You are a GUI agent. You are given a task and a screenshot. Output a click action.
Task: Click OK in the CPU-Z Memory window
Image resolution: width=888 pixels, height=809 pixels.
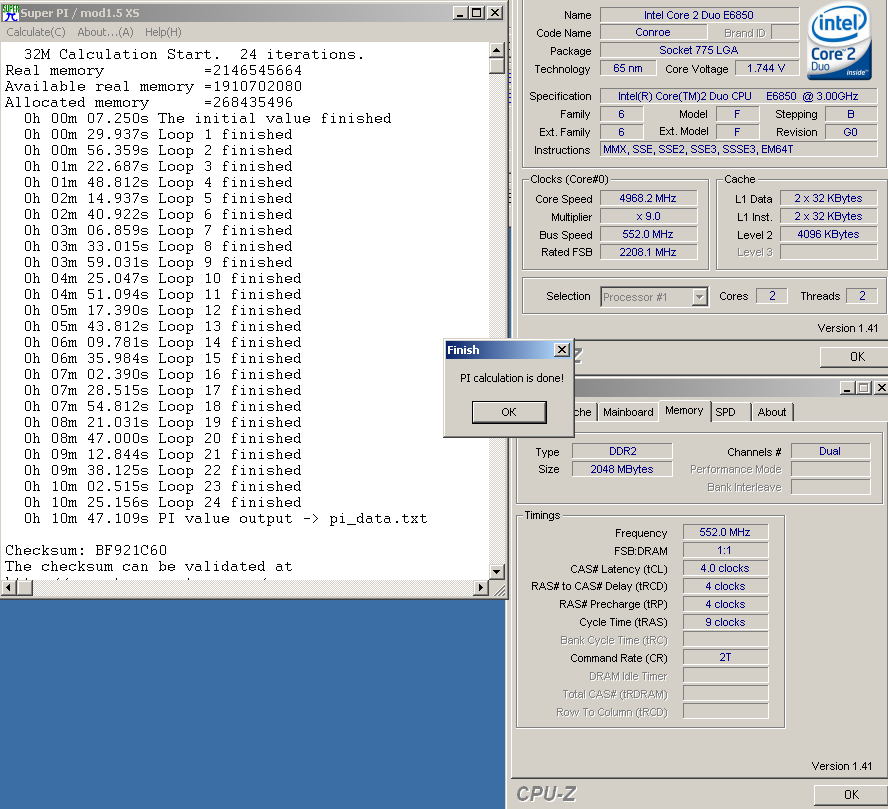click(851, 795)
